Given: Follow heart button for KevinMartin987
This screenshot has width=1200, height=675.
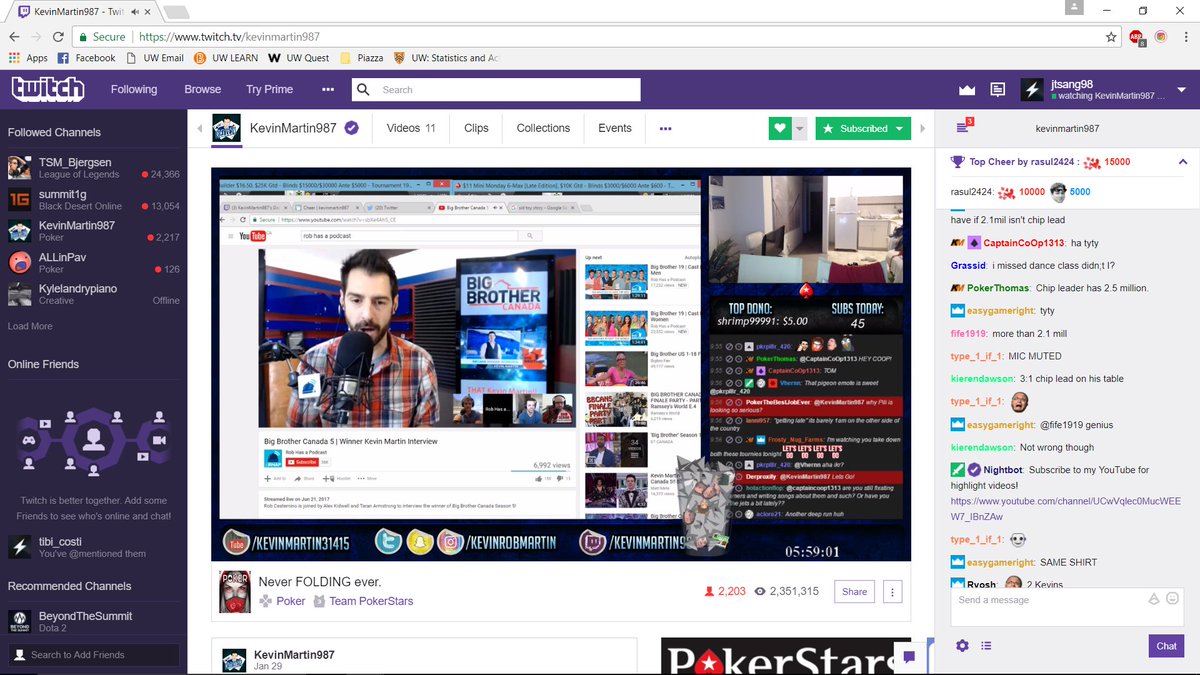Looking at the screenshot, I should click(x=780, y=128).
